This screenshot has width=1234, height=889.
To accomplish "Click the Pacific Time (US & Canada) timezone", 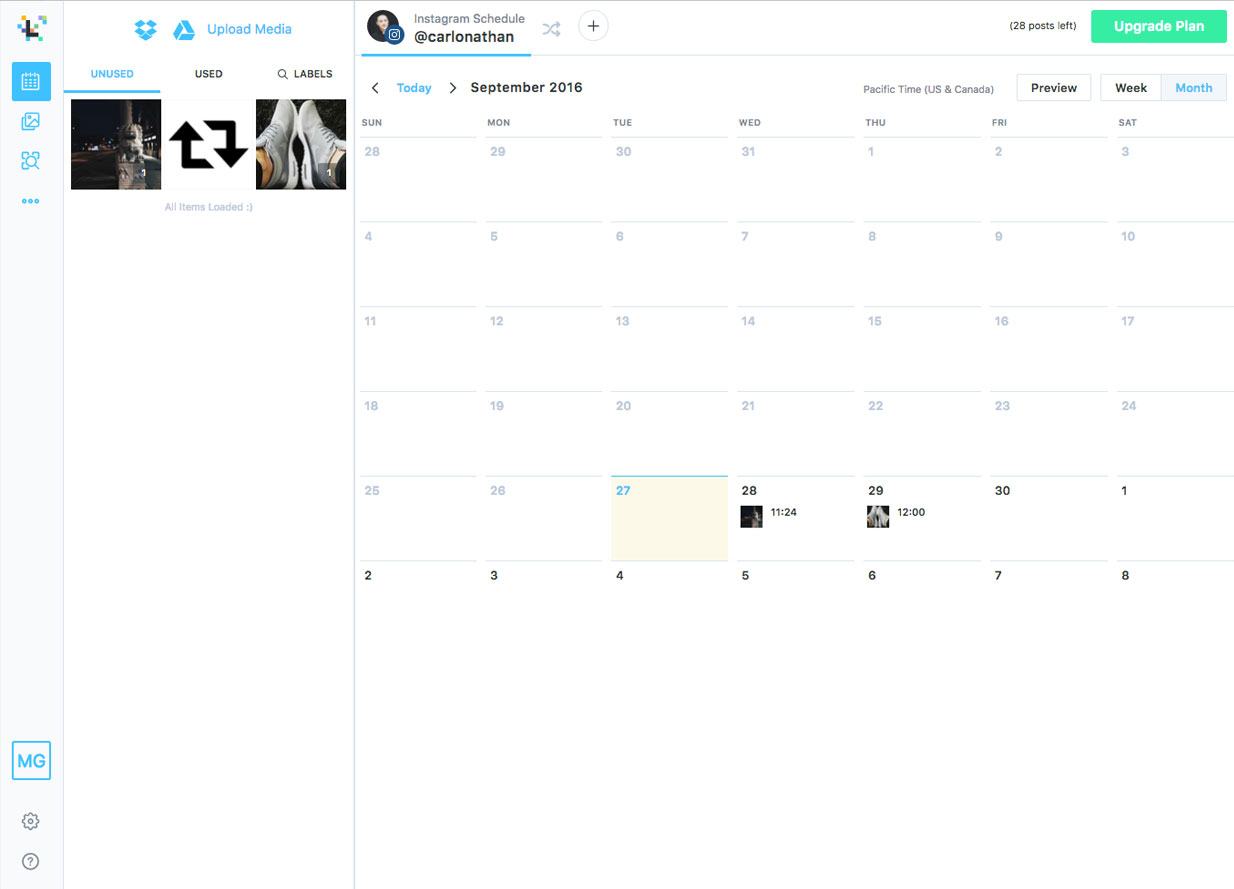I will coord(929,89).
